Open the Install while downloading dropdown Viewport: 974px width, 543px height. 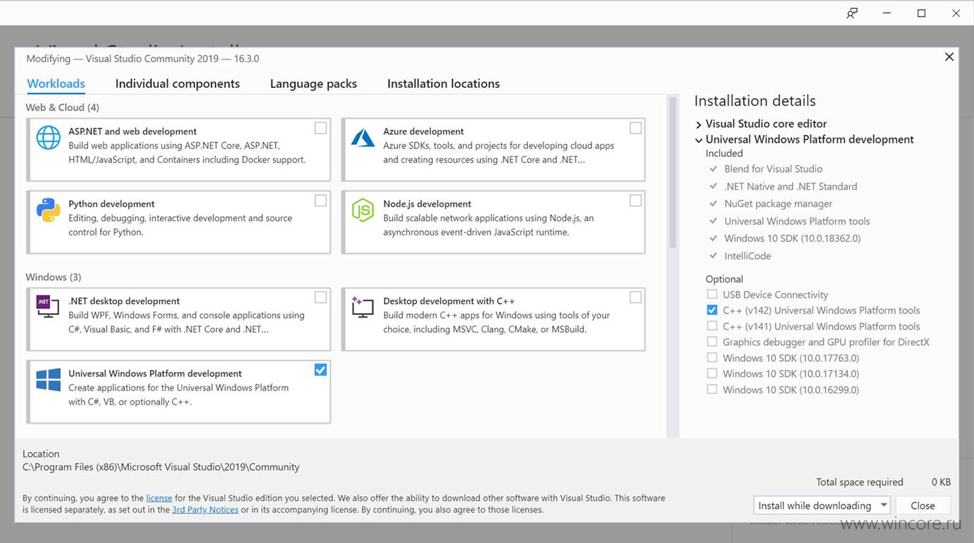tap(821, 506)
